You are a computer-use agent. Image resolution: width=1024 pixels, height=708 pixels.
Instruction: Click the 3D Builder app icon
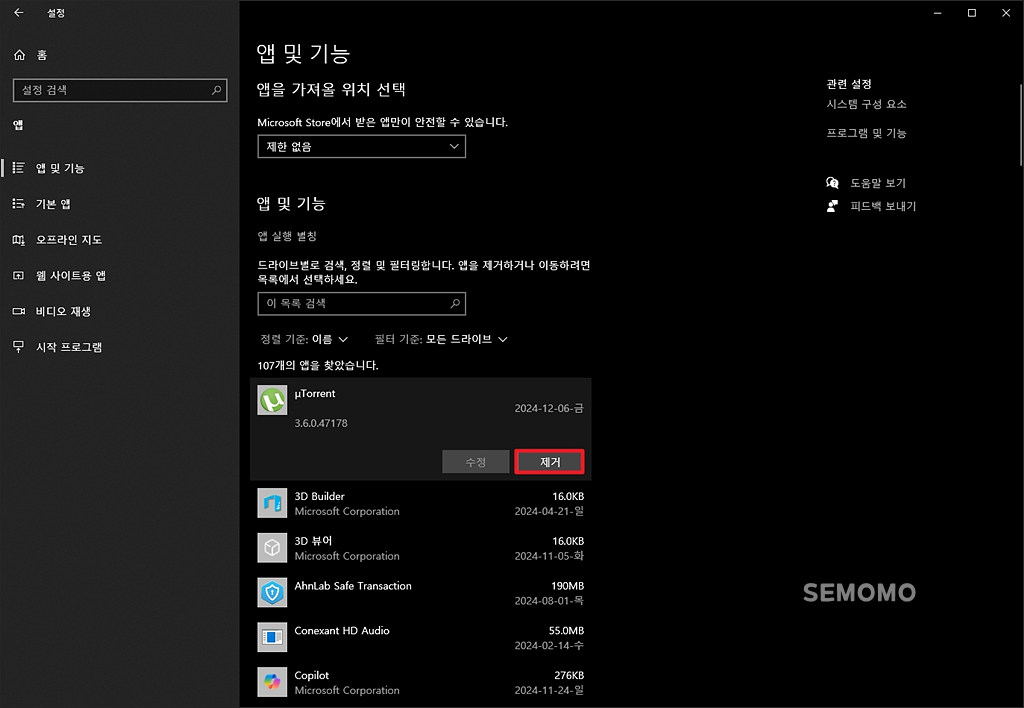[272, 503]
